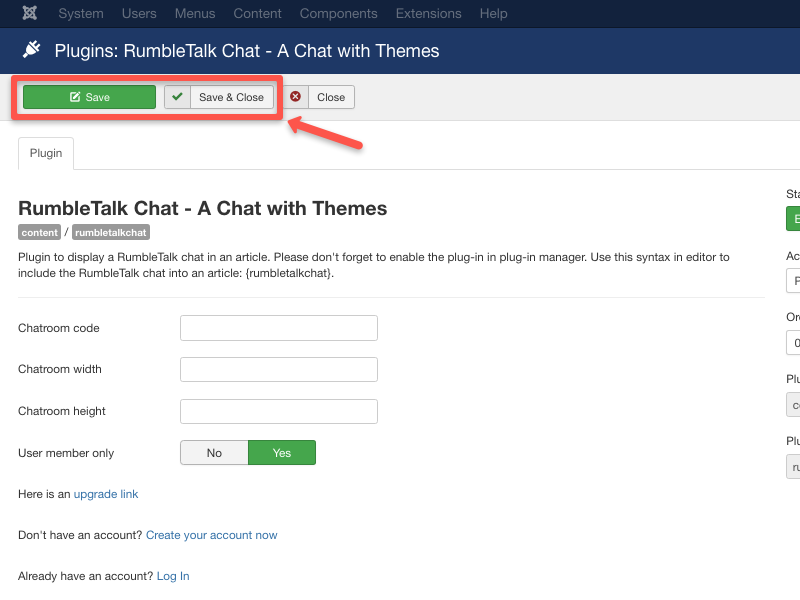
Task: Set User member only to Yes
Action: (282, 453)
